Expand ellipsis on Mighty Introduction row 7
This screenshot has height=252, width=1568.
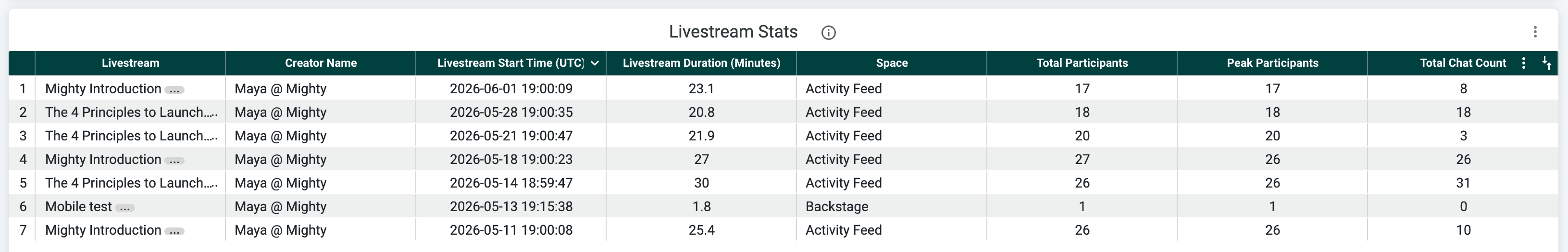pos(174,231)
